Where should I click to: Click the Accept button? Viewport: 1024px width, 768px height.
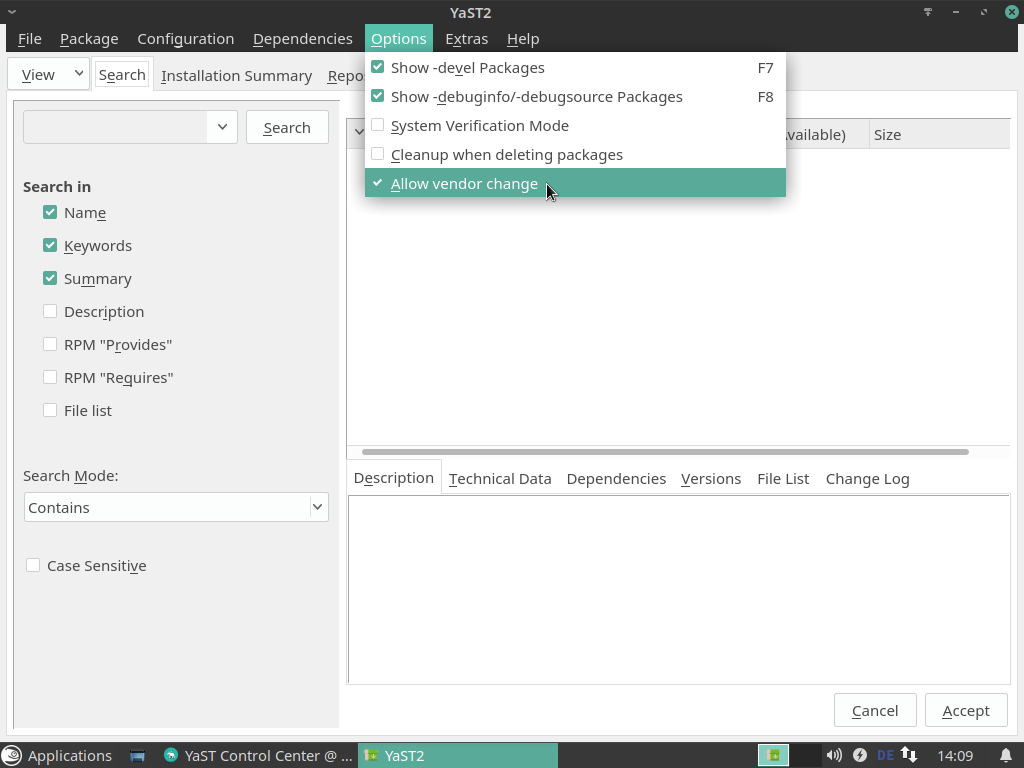965,711
